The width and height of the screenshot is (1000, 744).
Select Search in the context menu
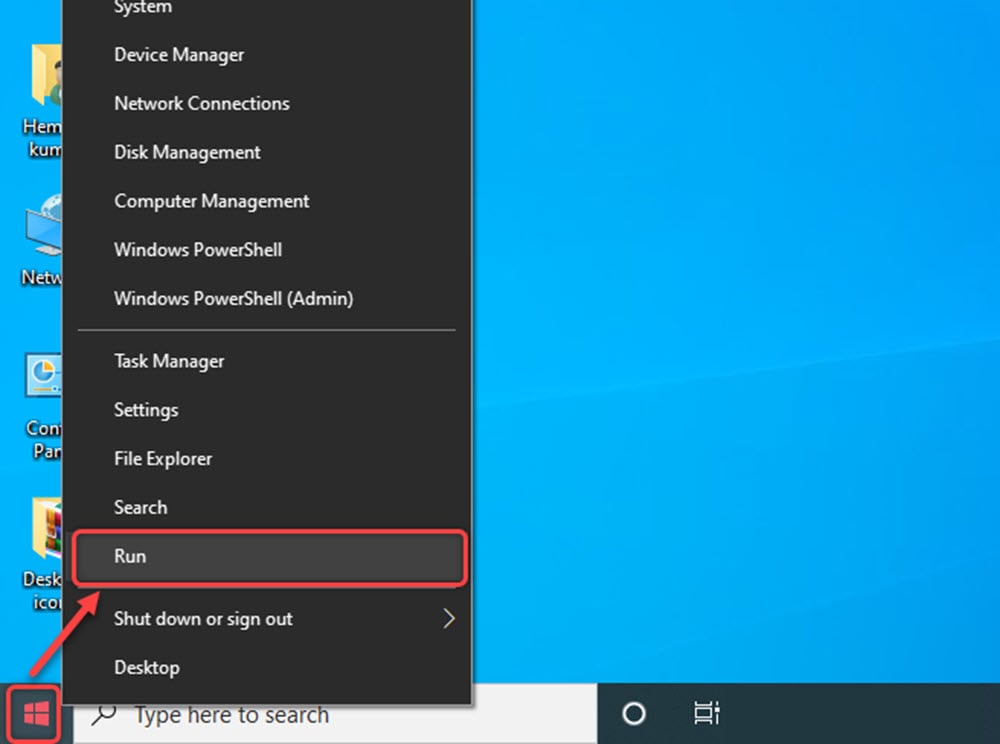(267, 507)
